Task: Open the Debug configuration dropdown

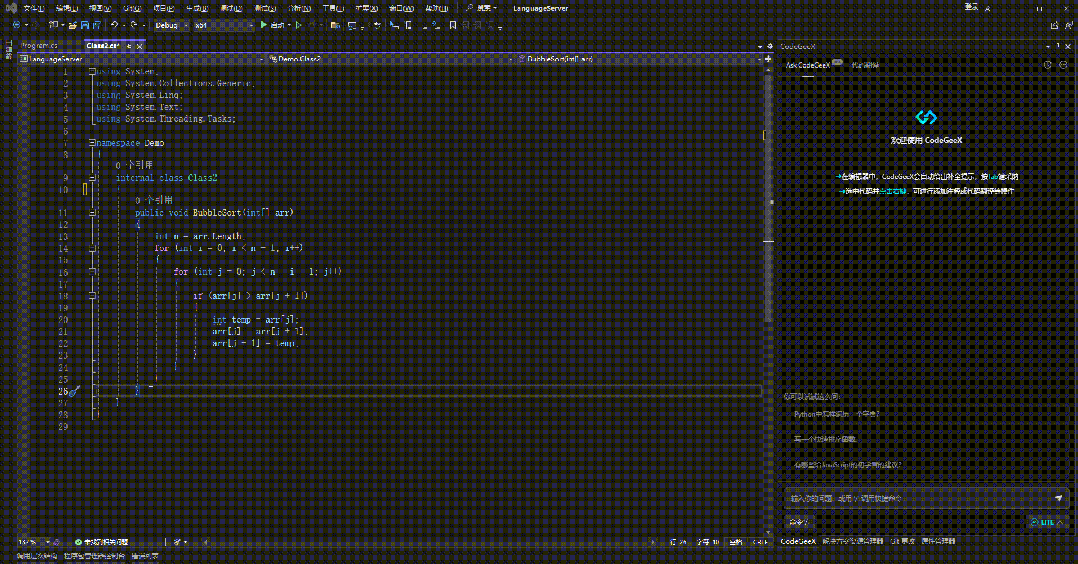Action: tap(171, 25)
